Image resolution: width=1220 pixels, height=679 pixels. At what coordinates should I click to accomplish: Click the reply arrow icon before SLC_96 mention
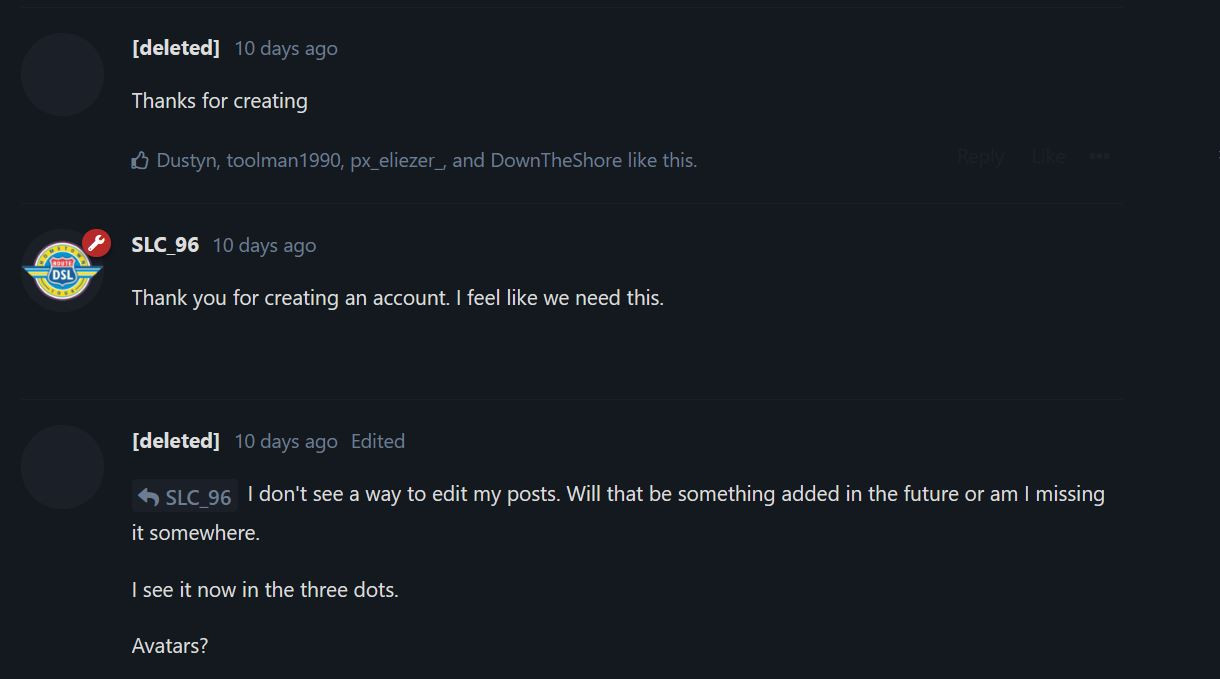click(149, 497)
